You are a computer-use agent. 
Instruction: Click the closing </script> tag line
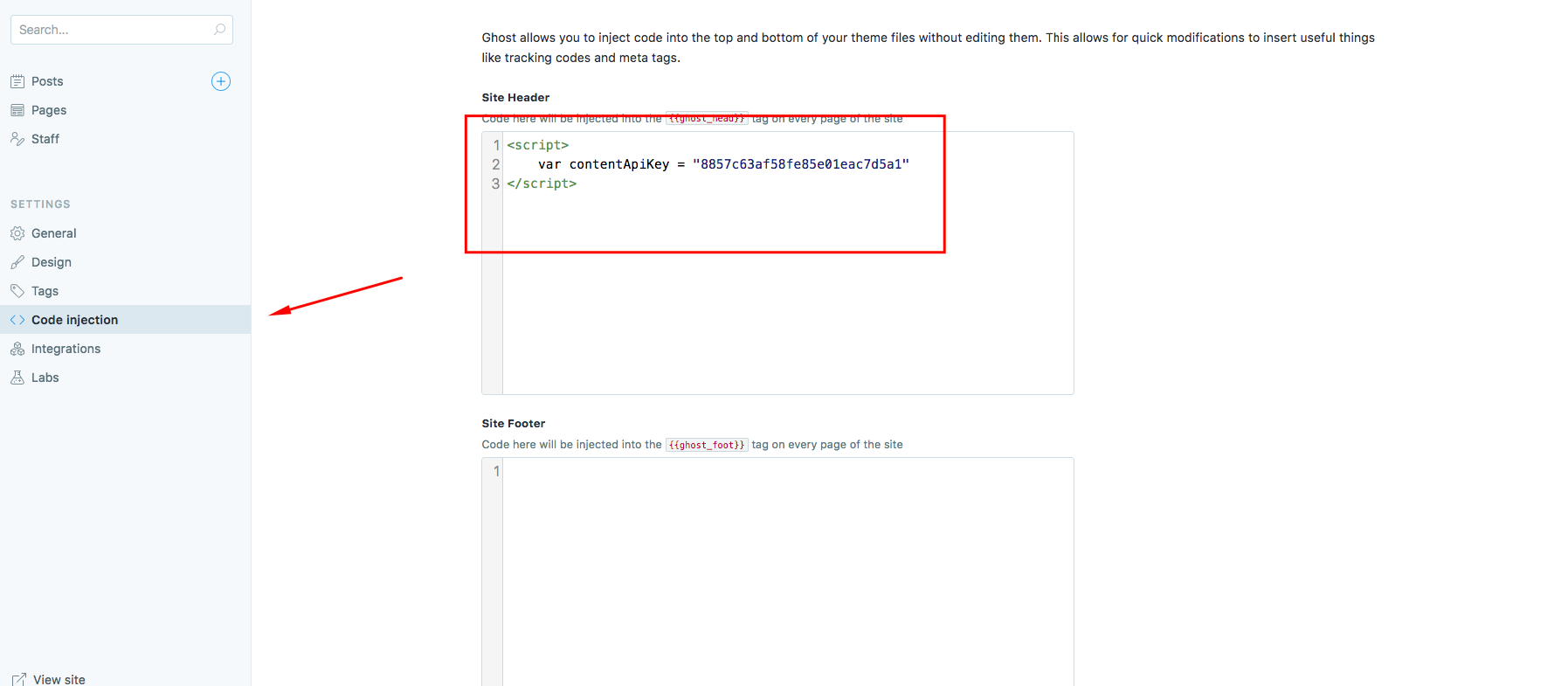tap(542, 184)
